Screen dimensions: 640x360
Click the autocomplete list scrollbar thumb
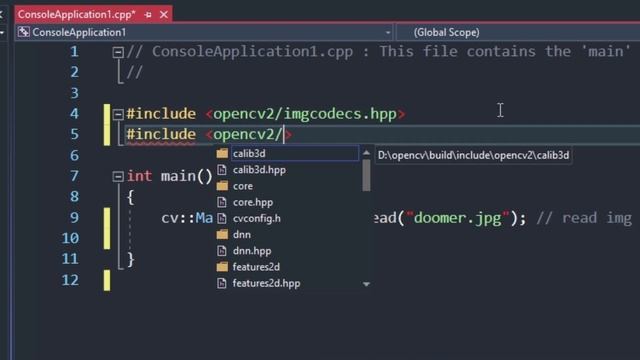(x=366, y=175)
